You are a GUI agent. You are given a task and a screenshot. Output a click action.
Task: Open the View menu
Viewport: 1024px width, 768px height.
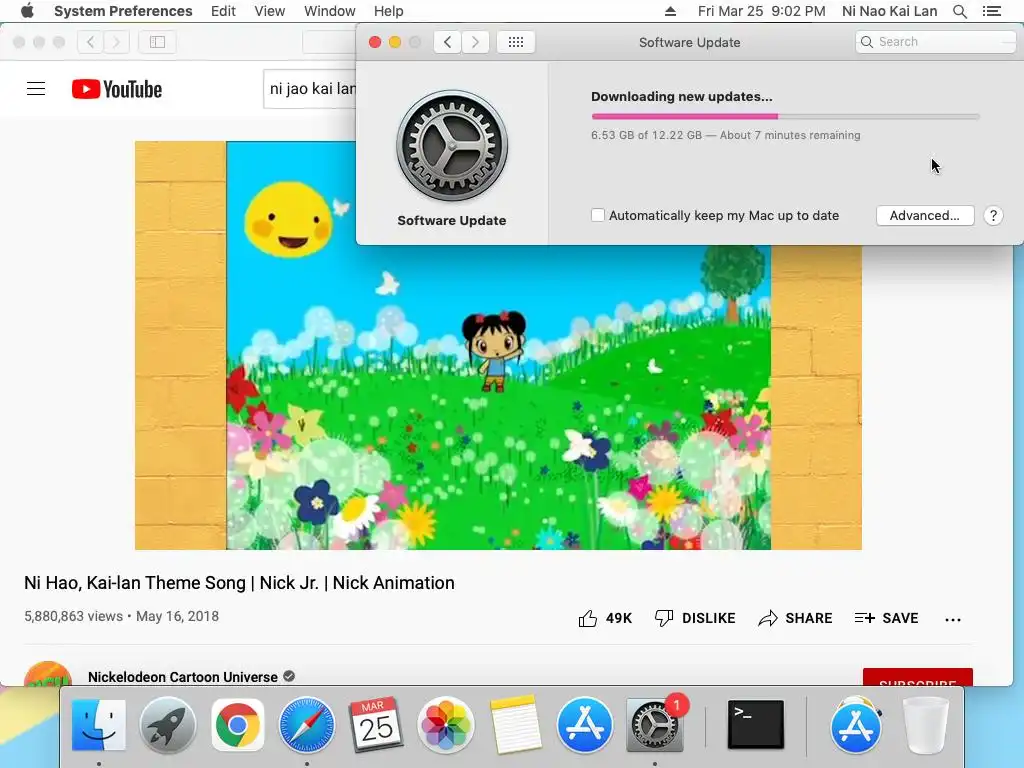269,11
